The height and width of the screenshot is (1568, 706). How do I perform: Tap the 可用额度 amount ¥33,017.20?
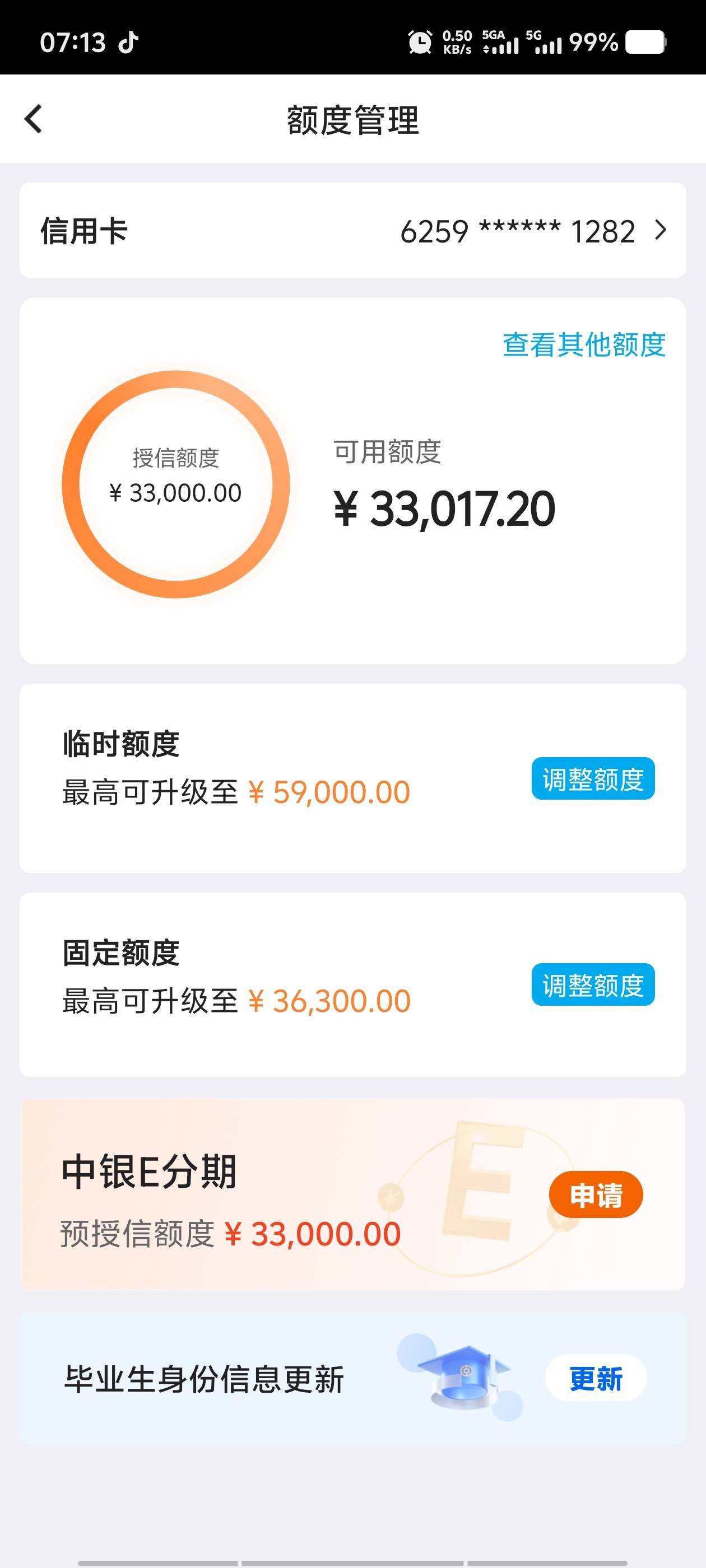coord(445,509)
